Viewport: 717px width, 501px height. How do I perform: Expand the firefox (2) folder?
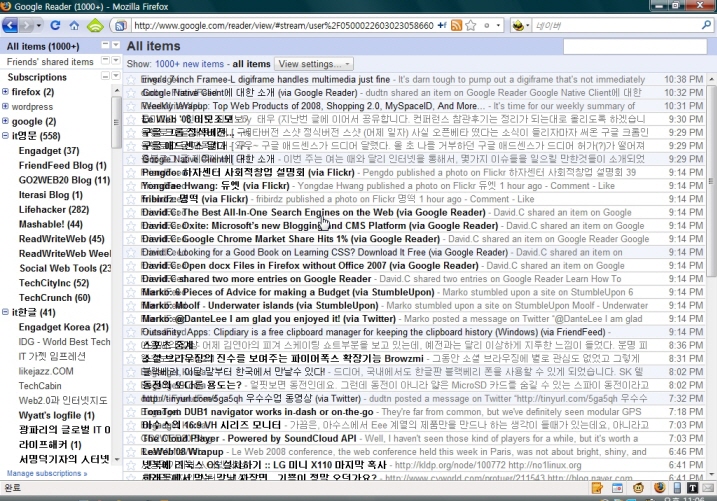pos(5,91)
